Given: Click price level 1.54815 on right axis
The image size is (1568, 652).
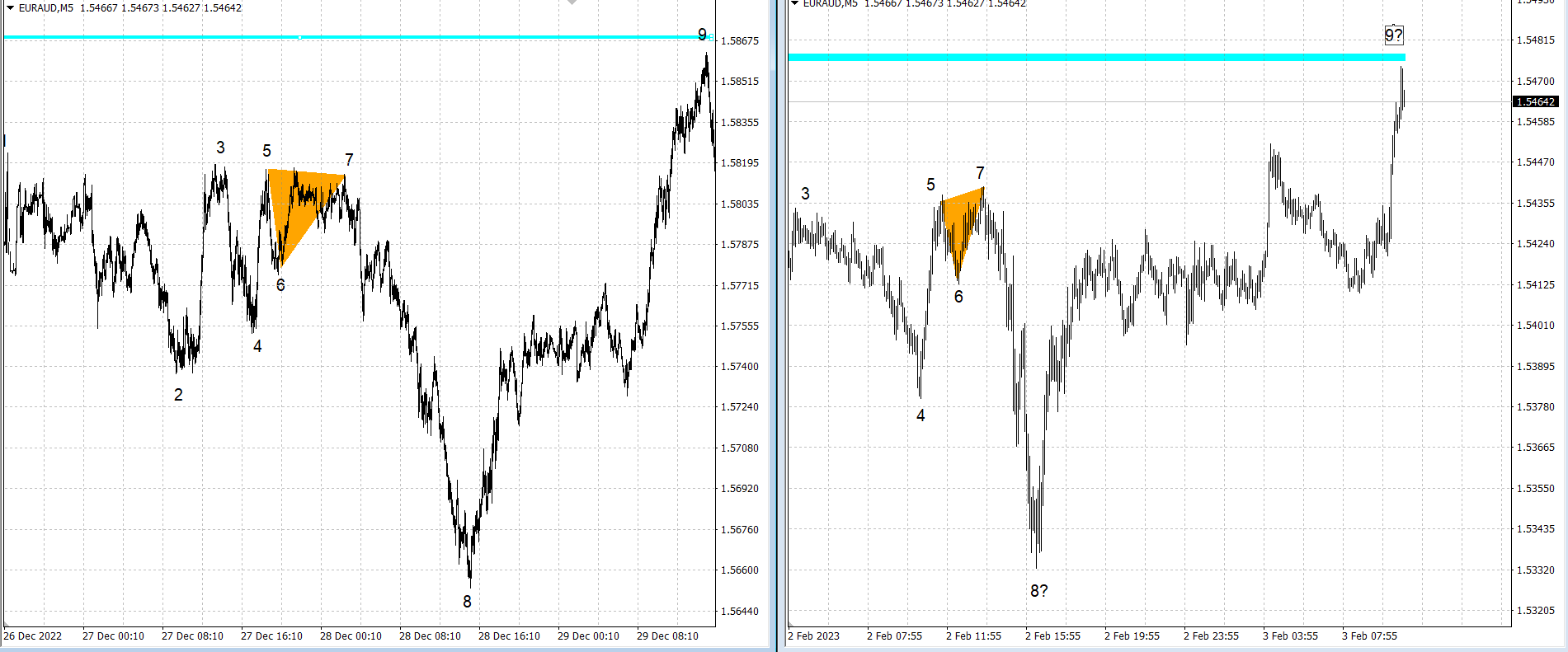Looking at the screenshot, I should (1536, 40).
